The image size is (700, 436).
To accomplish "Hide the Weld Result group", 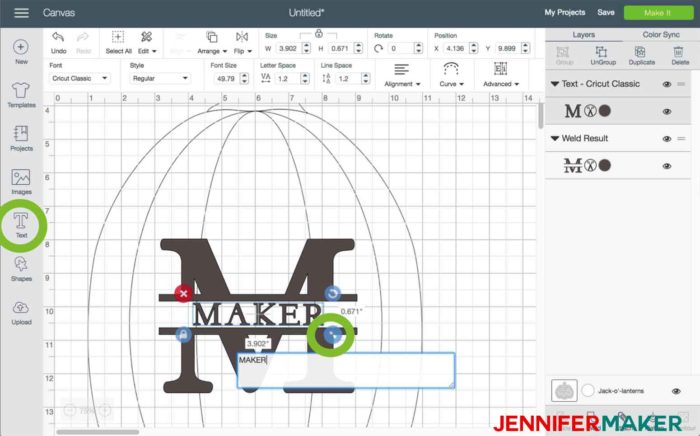I will [667, 139].
